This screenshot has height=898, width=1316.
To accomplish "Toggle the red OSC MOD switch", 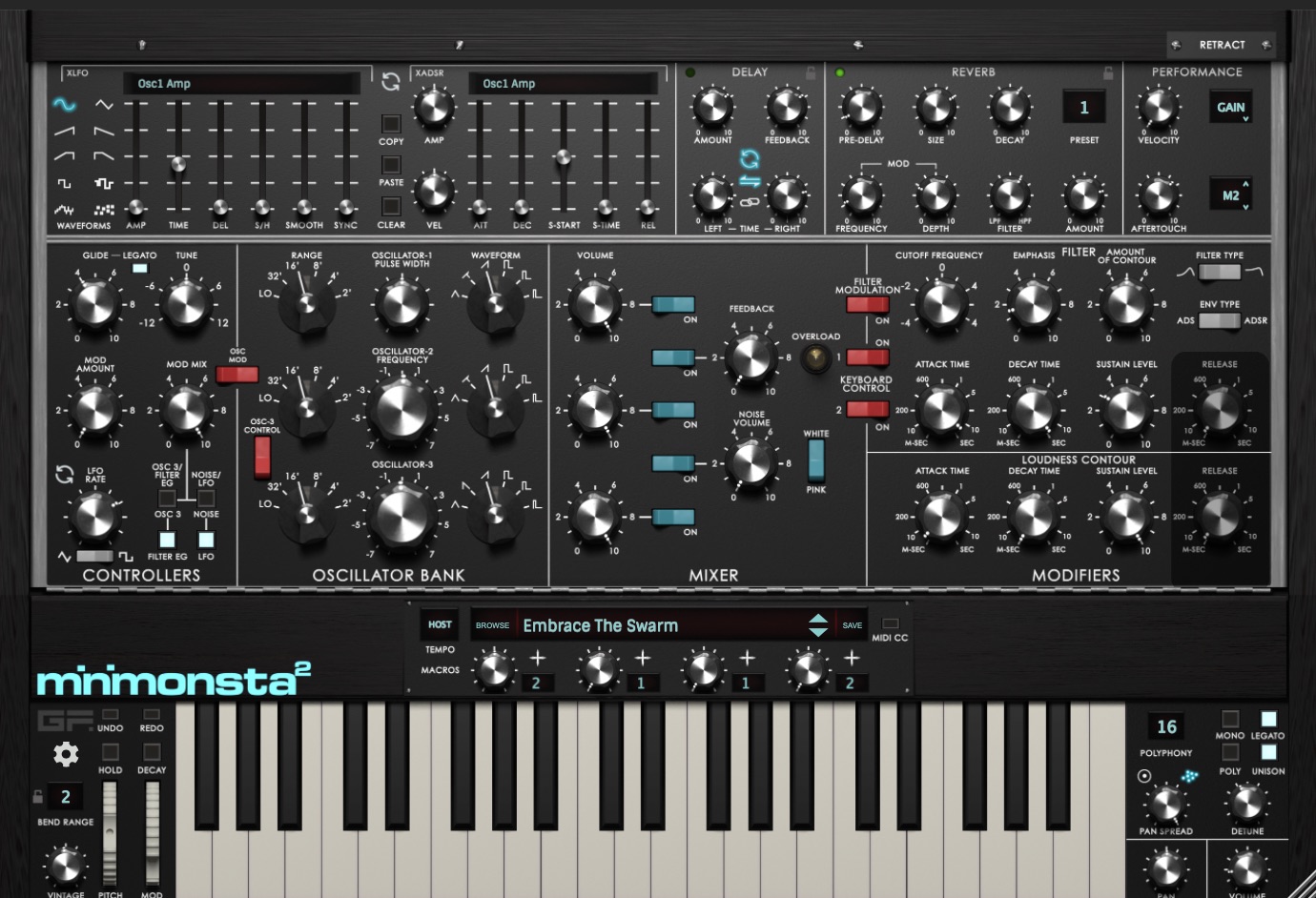I will point(237,375).
